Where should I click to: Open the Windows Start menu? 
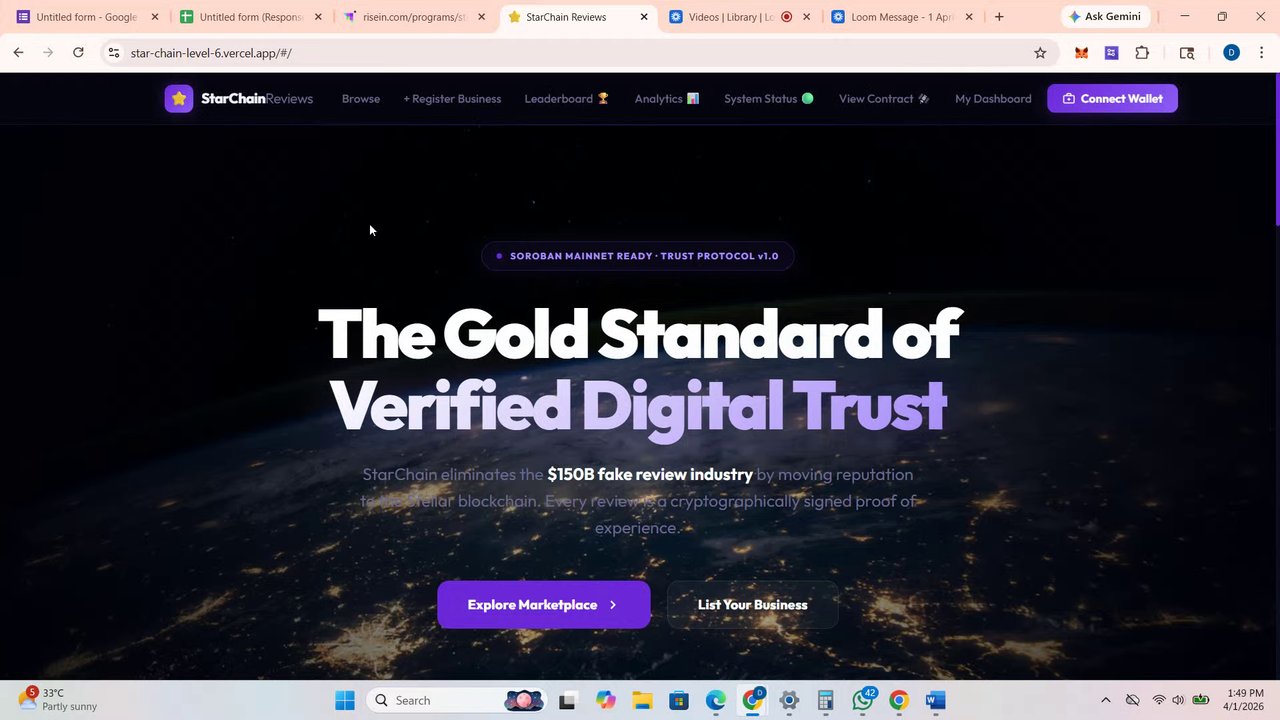click(345, 700)
